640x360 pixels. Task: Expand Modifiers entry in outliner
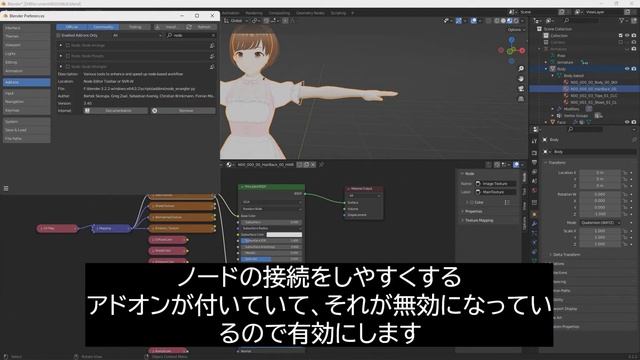point(553,109)
